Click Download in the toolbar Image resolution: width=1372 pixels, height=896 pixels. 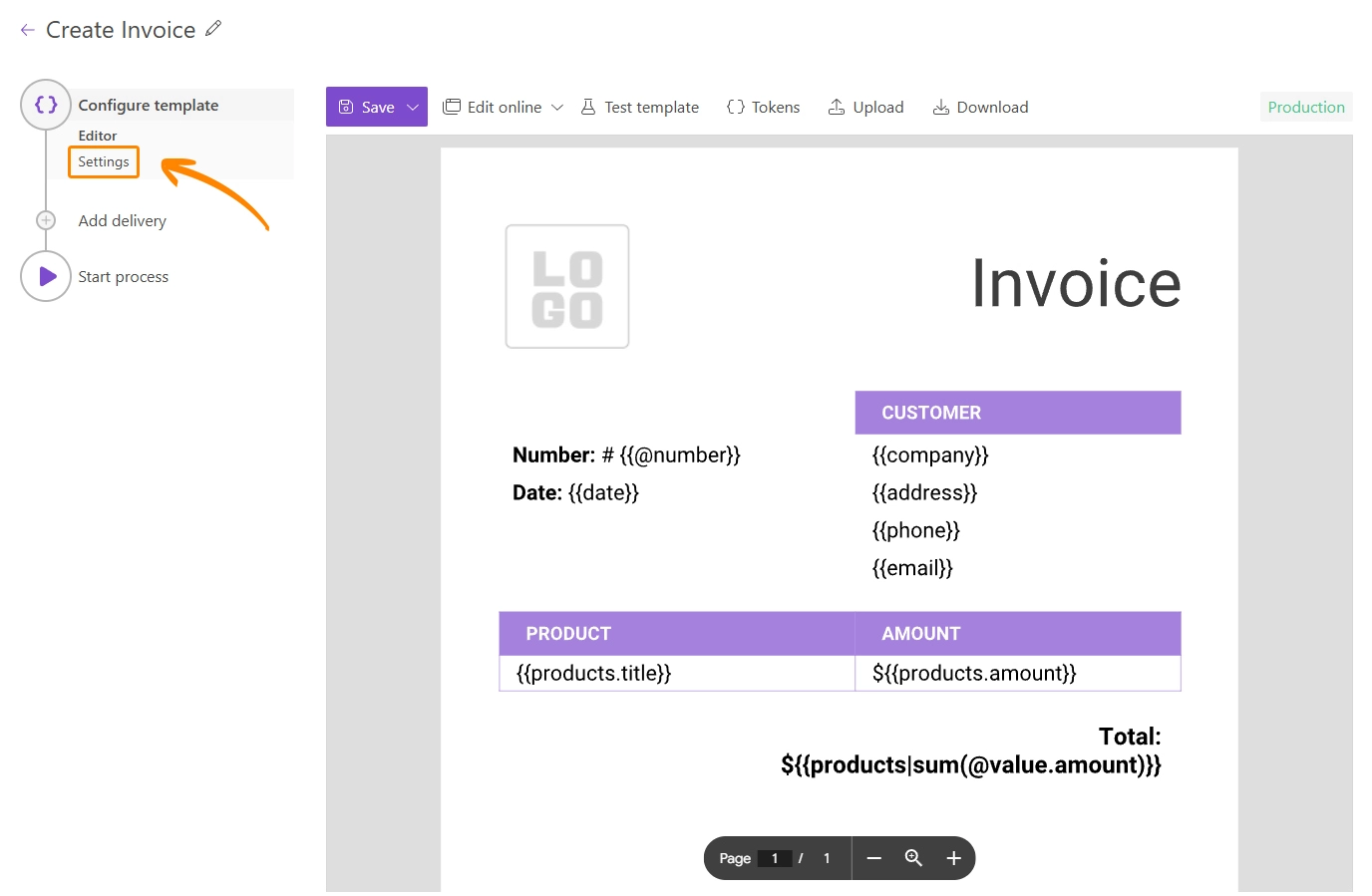[980, 107]
